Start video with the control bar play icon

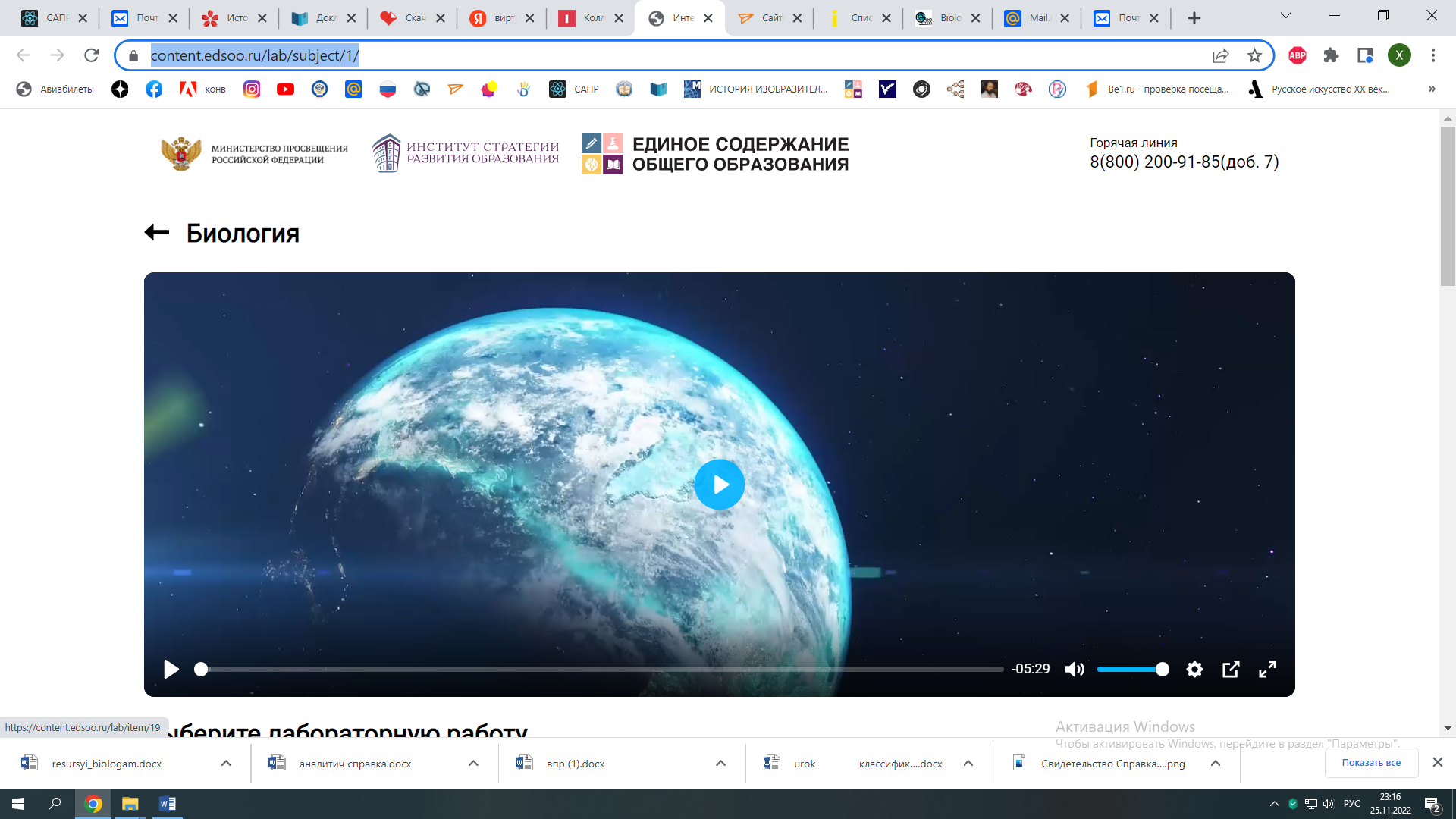click(171, 669)
